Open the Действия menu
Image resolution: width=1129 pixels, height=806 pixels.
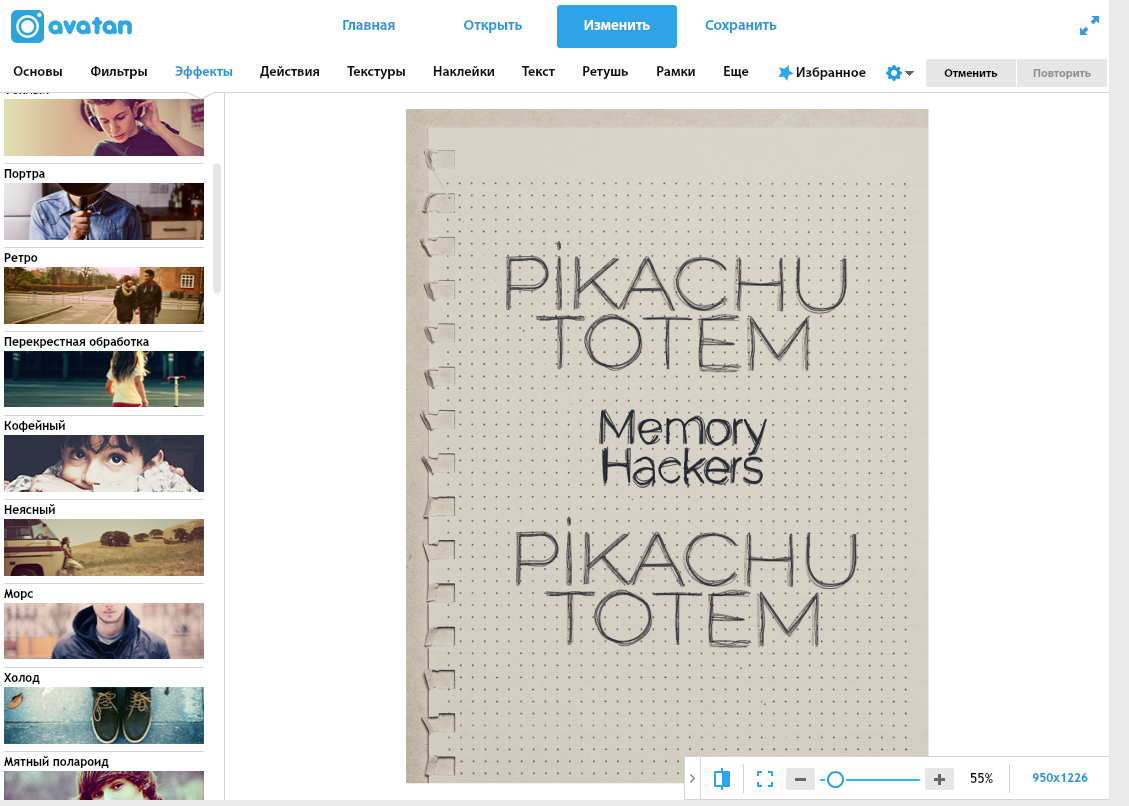(x=289, y=71)
